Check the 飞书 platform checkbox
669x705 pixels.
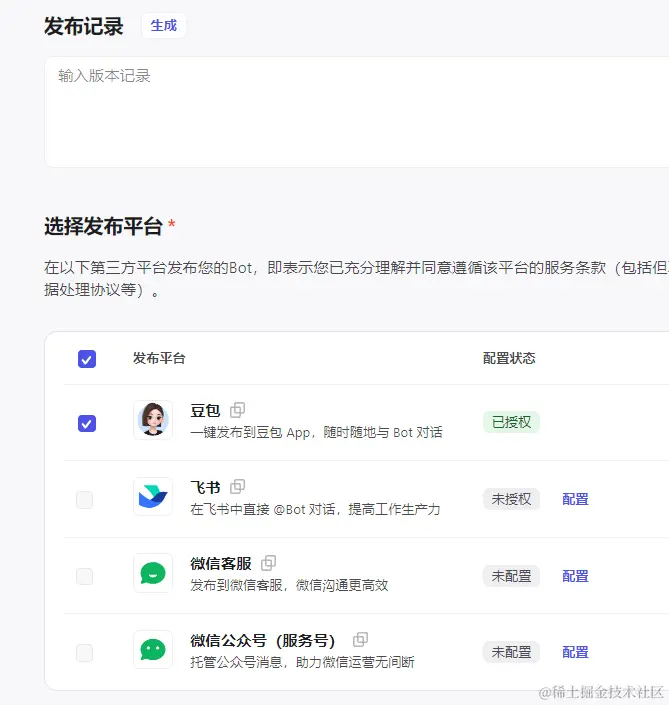coord(85,500)
